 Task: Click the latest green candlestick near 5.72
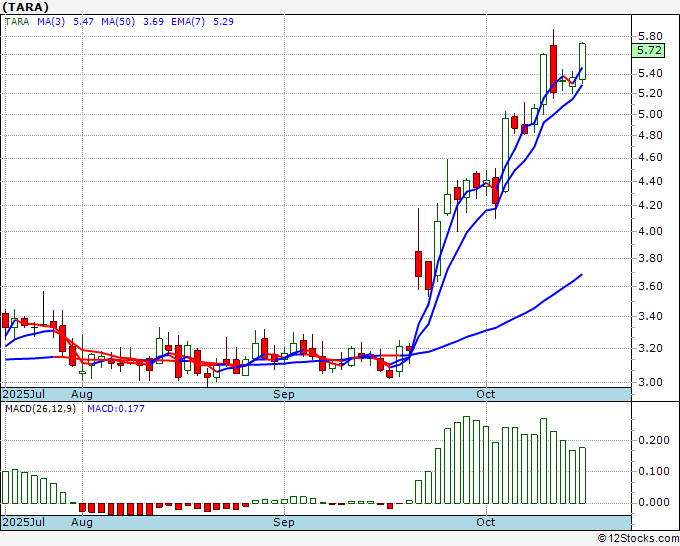pos(582,61)
